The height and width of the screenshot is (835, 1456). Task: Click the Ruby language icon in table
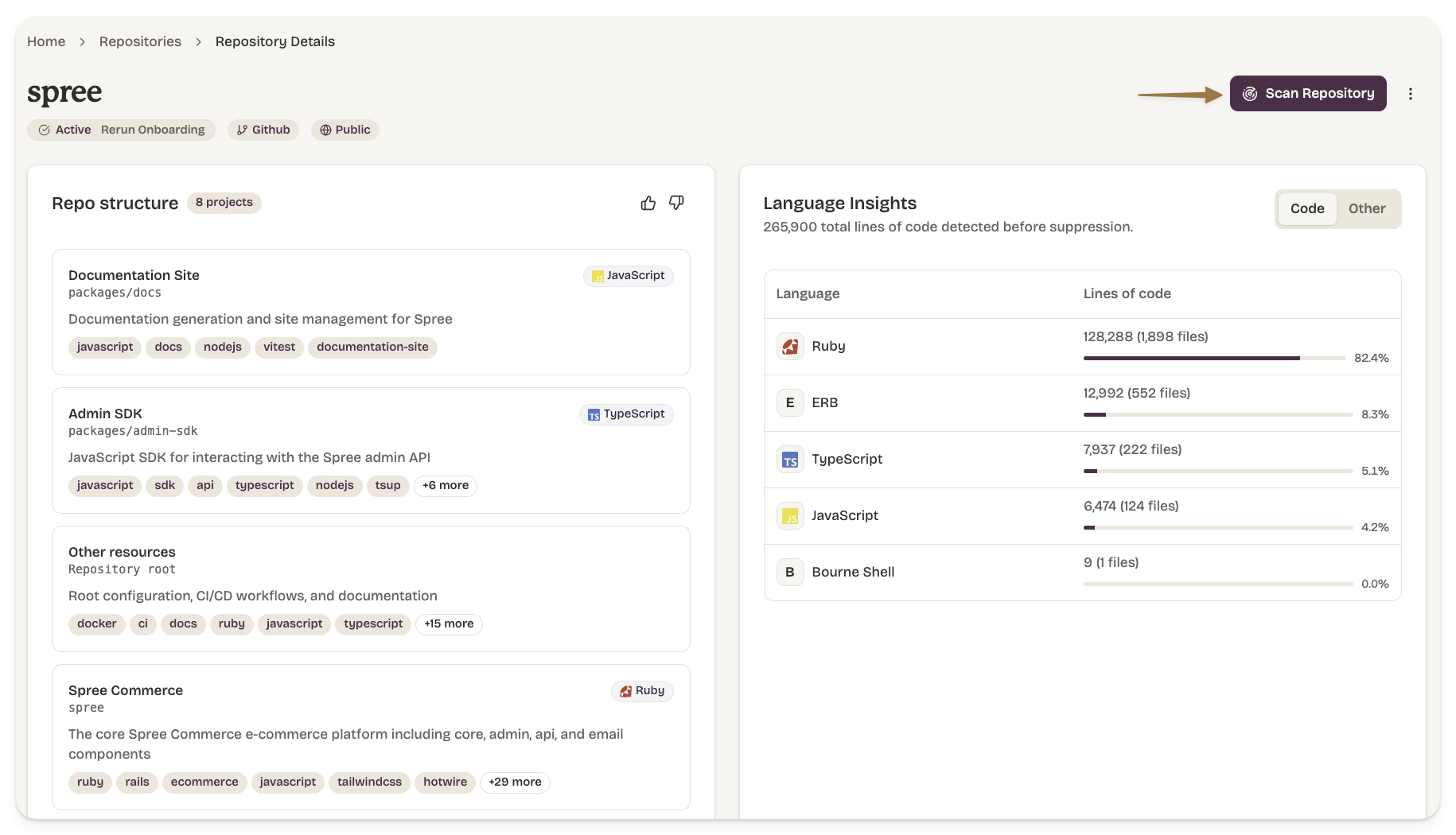point(790,347)
